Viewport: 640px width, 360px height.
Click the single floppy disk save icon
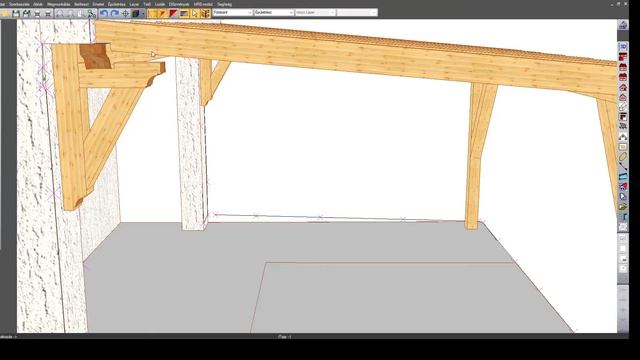tap(16, 13)
